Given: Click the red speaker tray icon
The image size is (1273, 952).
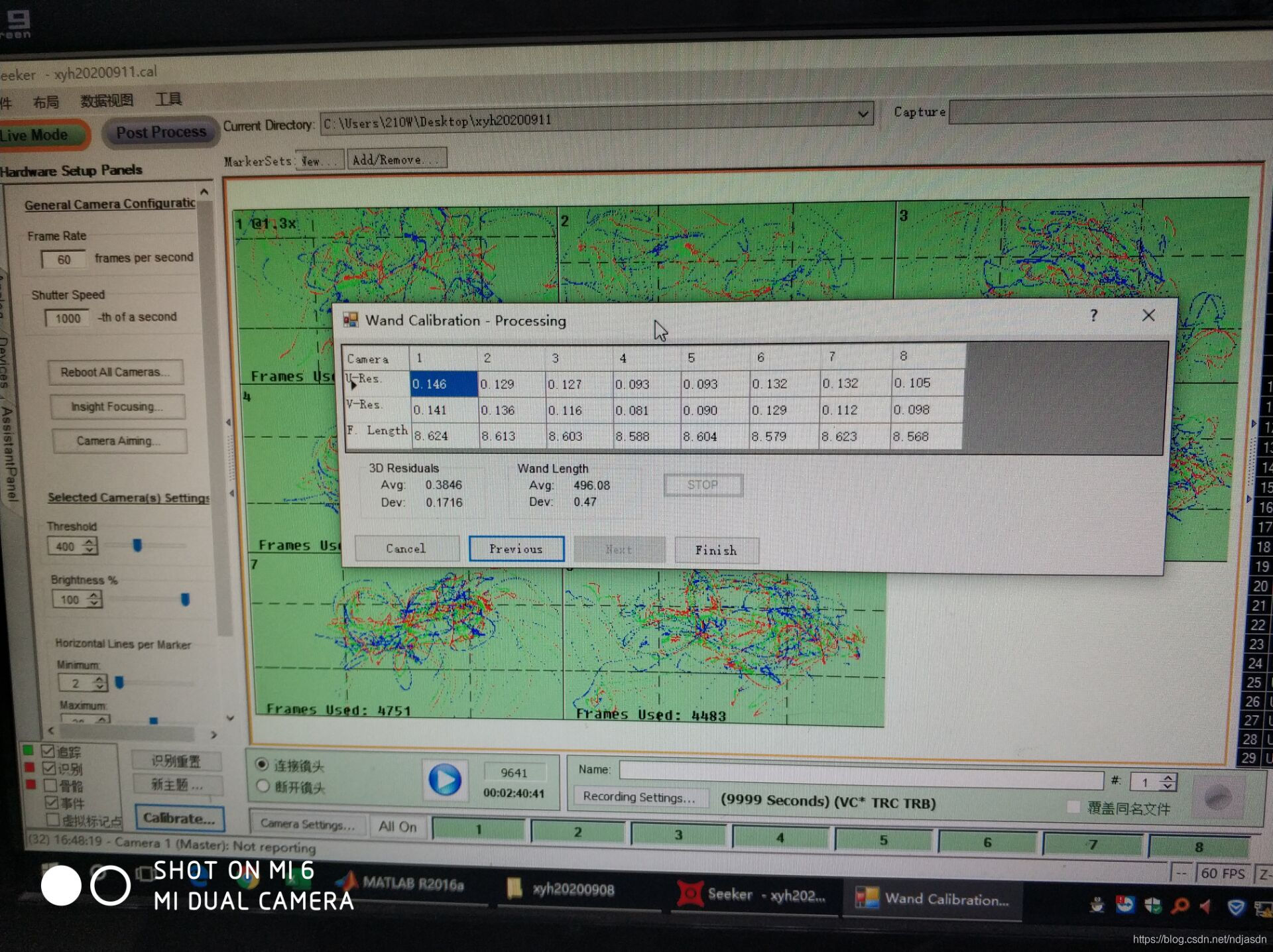Looking at the screenshot, I should coord(1206,906).
